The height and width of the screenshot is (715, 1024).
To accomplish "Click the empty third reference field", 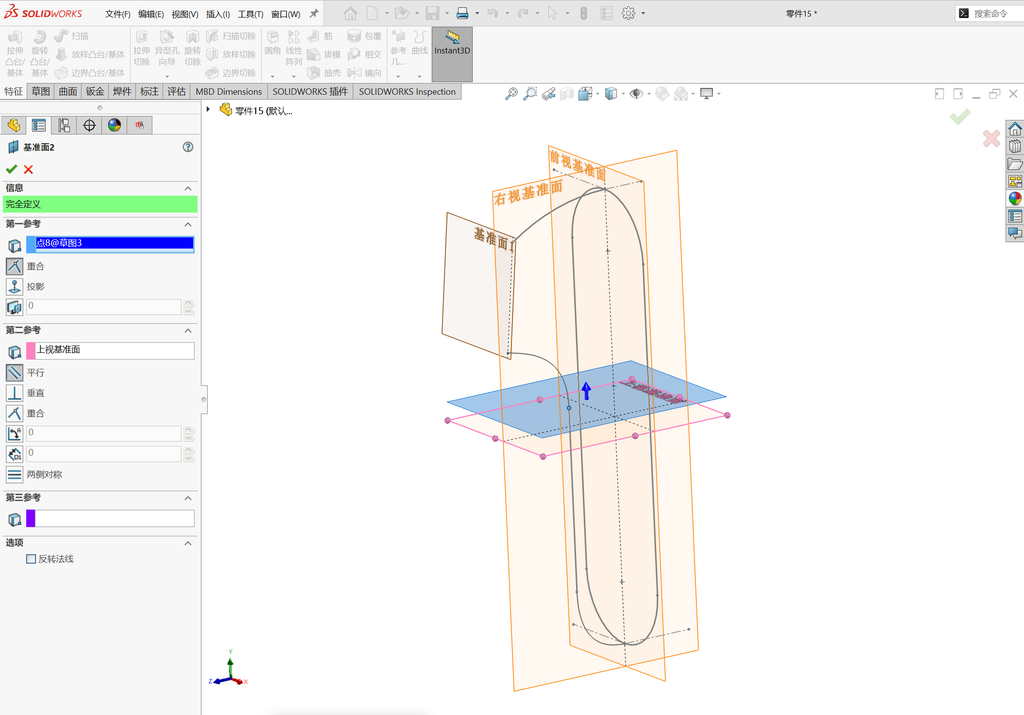I will coord(110,518).
